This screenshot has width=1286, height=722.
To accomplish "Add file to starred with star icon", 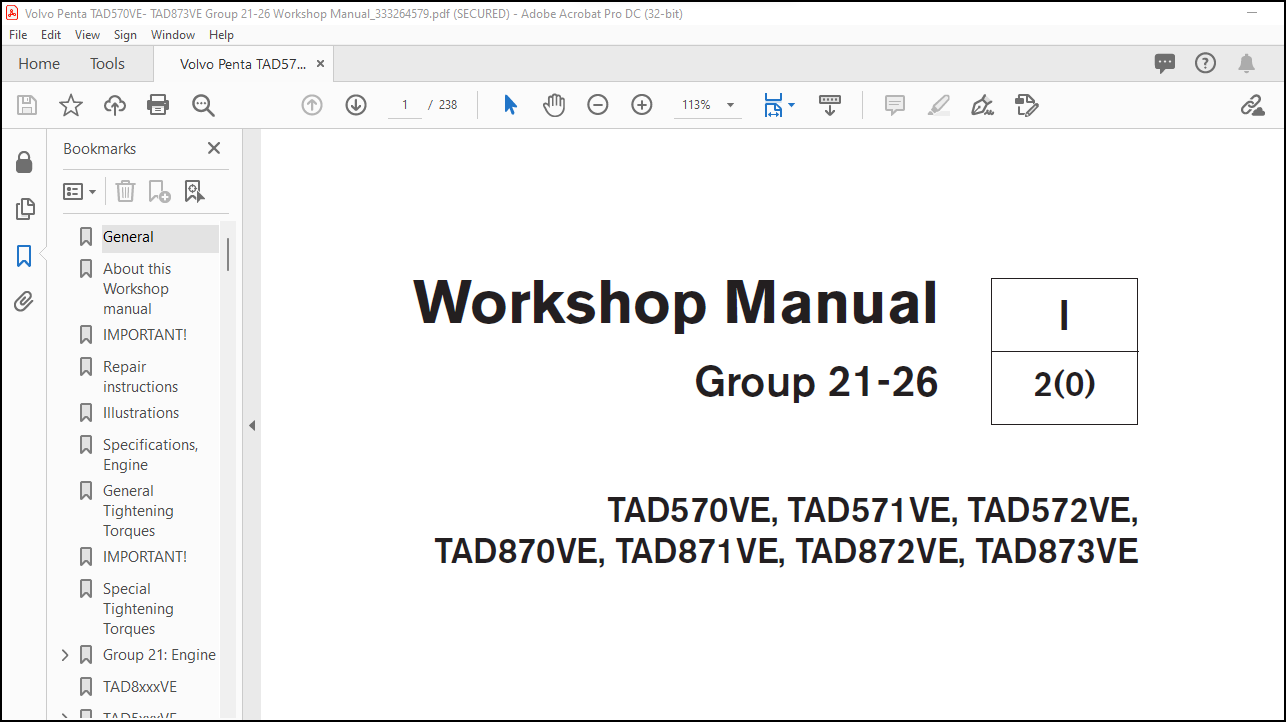I will coord(71,105).
